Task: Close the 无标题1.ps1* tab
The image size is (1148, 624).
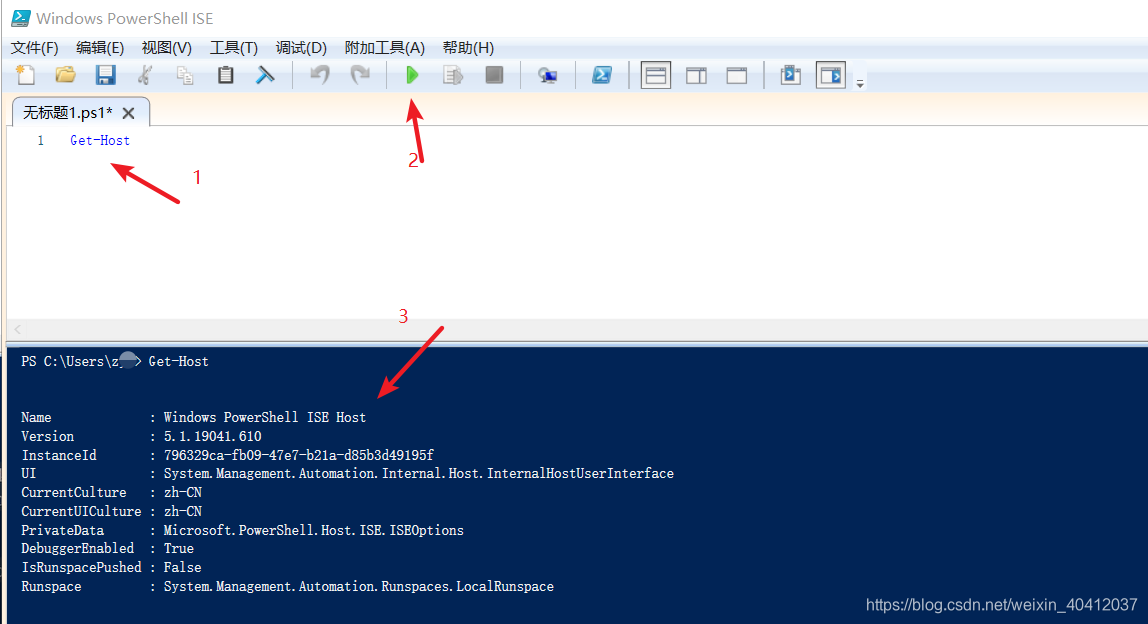Action: coord(129,113)
